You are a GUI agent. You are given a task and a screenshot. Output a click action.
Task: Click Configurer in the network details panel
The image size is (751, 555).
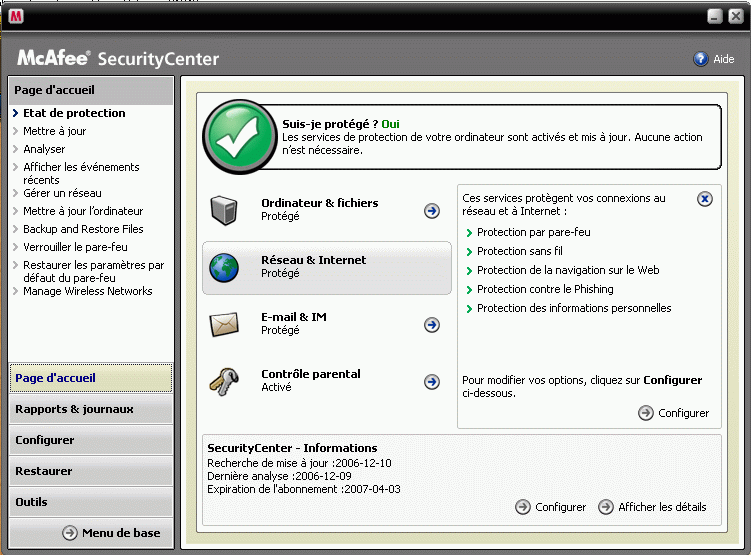coord(673,413)
